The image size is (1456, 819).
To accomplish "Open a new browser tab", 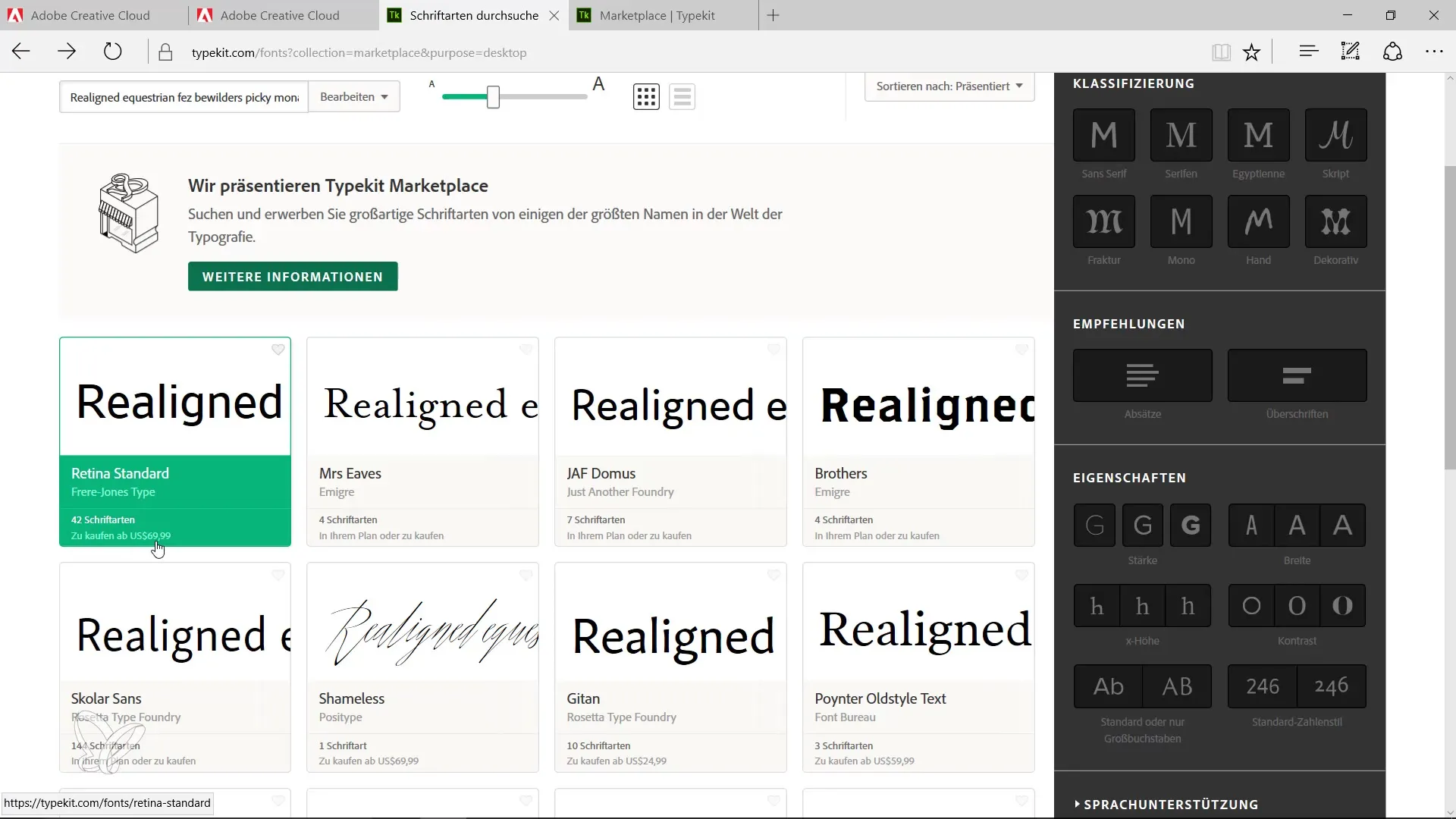I will (773, 15).
